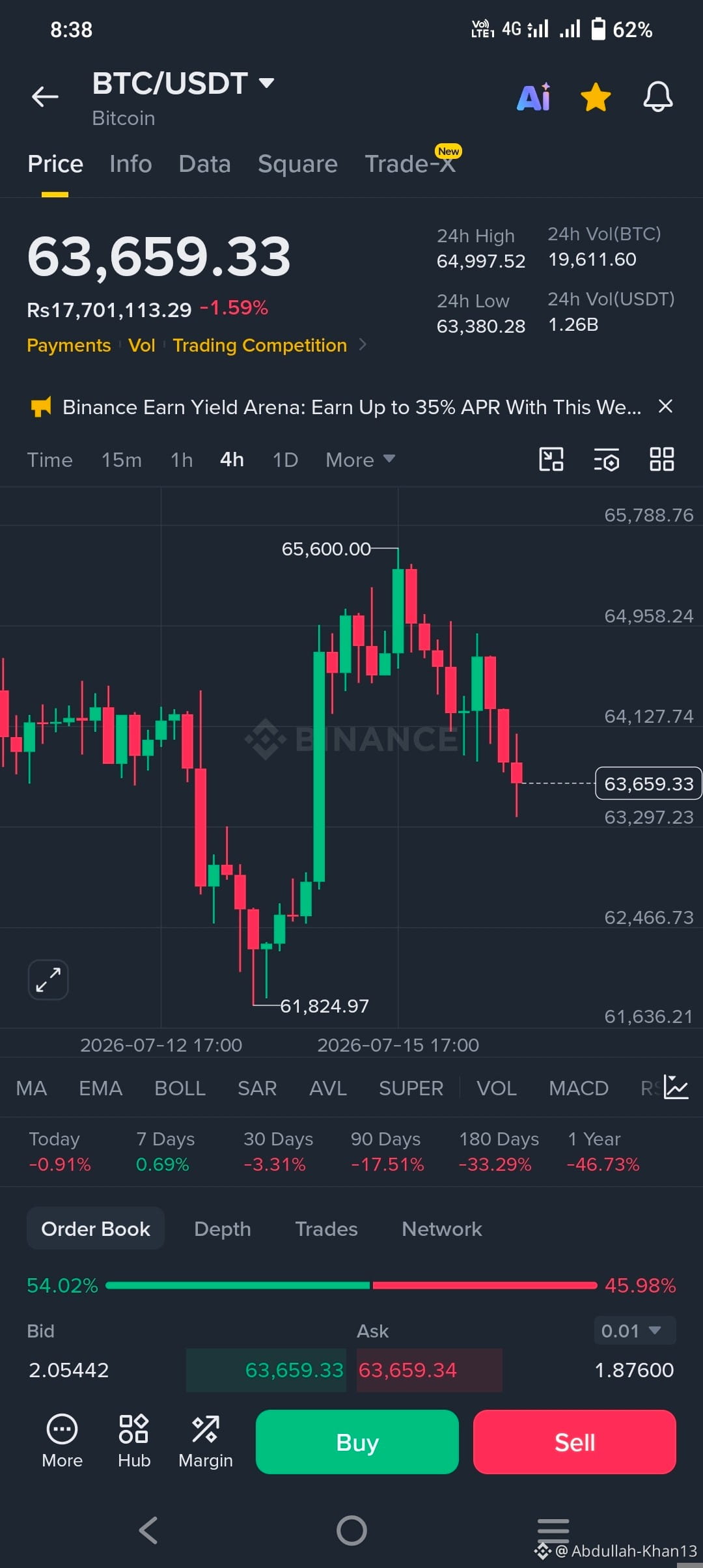Viewport: 703px width, 1568px height.
Task: Open the Binance Earn Yield Arena announcement
Action: pyautogui.click(x=351, y=408)
